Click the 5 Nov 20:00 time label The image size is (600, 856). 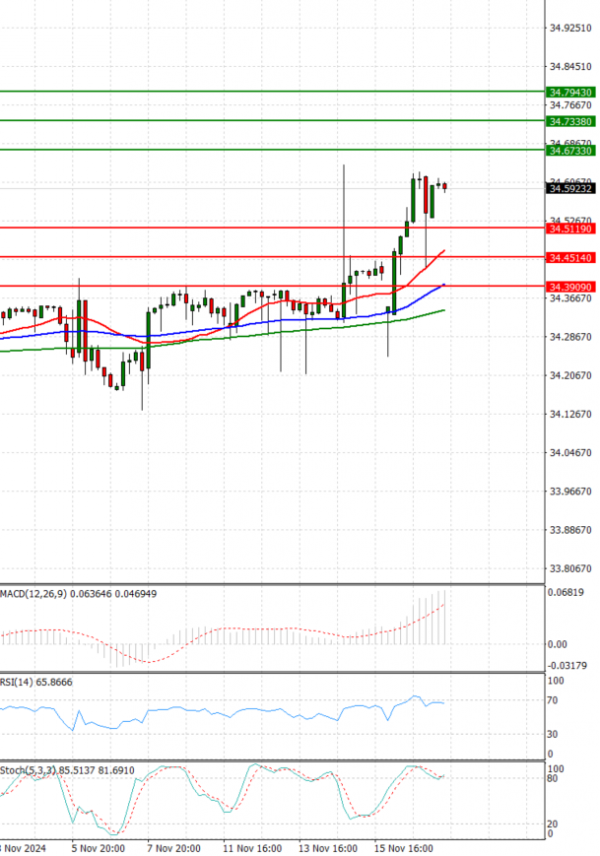98,848
